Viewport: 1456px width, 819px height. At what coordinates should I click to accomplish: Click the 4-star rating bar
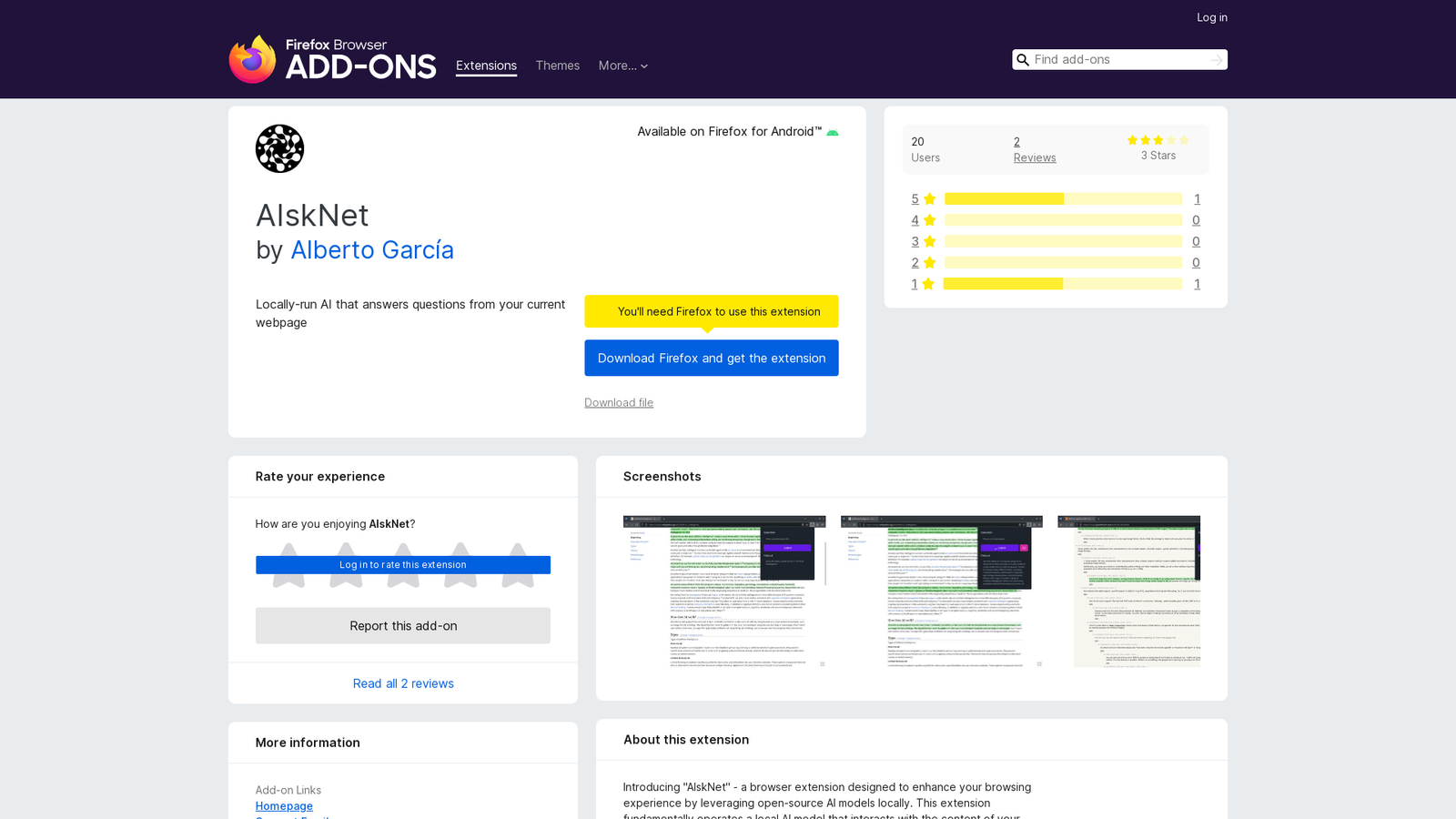(x=1063, y=220)
